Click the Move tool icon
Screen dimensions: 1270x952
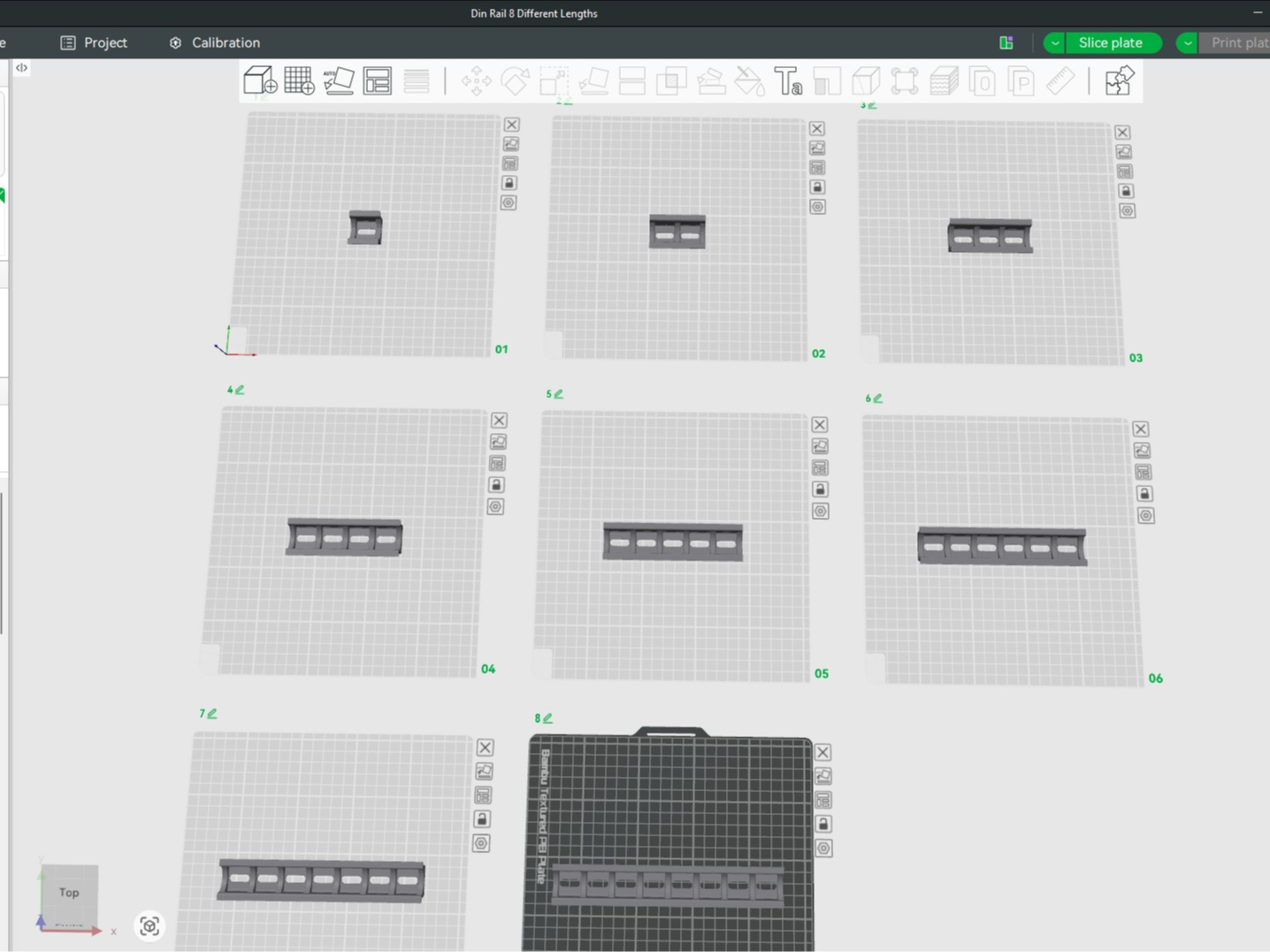pos(476,80)
